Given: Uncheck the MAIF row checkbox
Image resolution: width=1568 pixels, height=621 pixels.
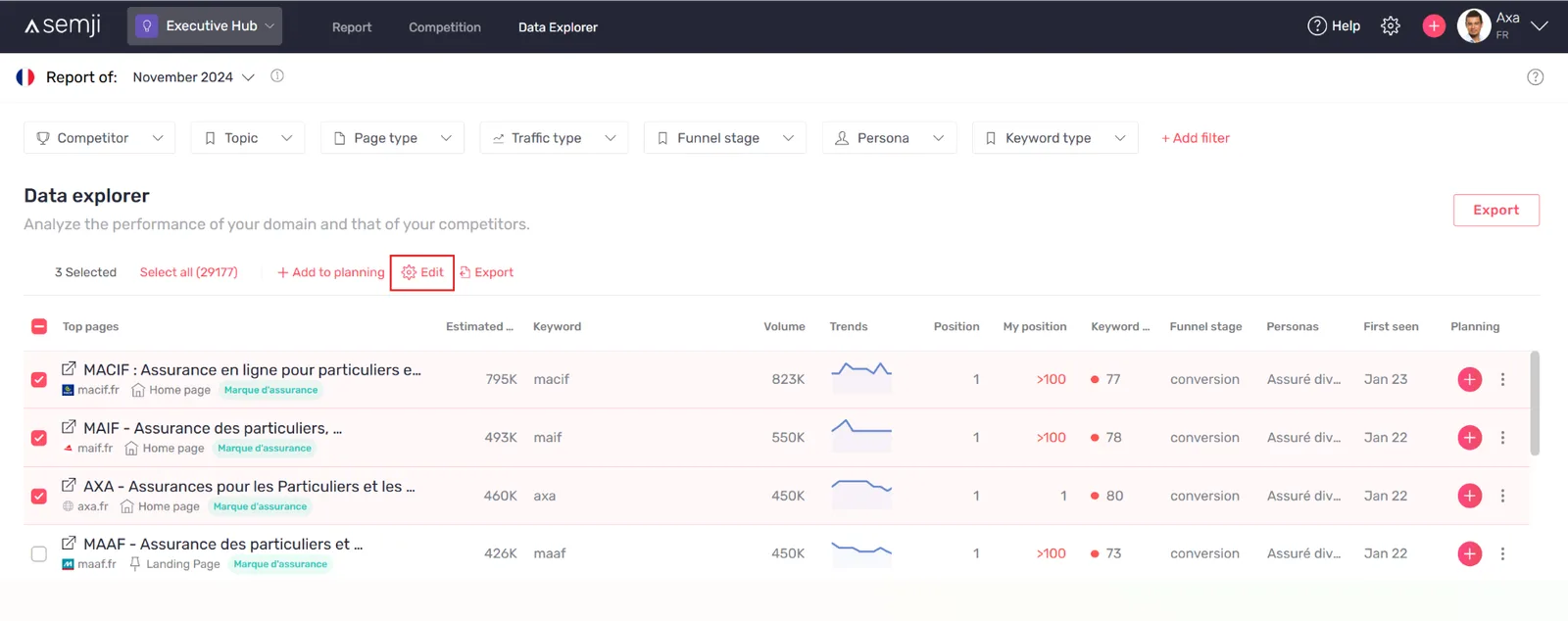Looking at the screenshot, I should [39, 438].
